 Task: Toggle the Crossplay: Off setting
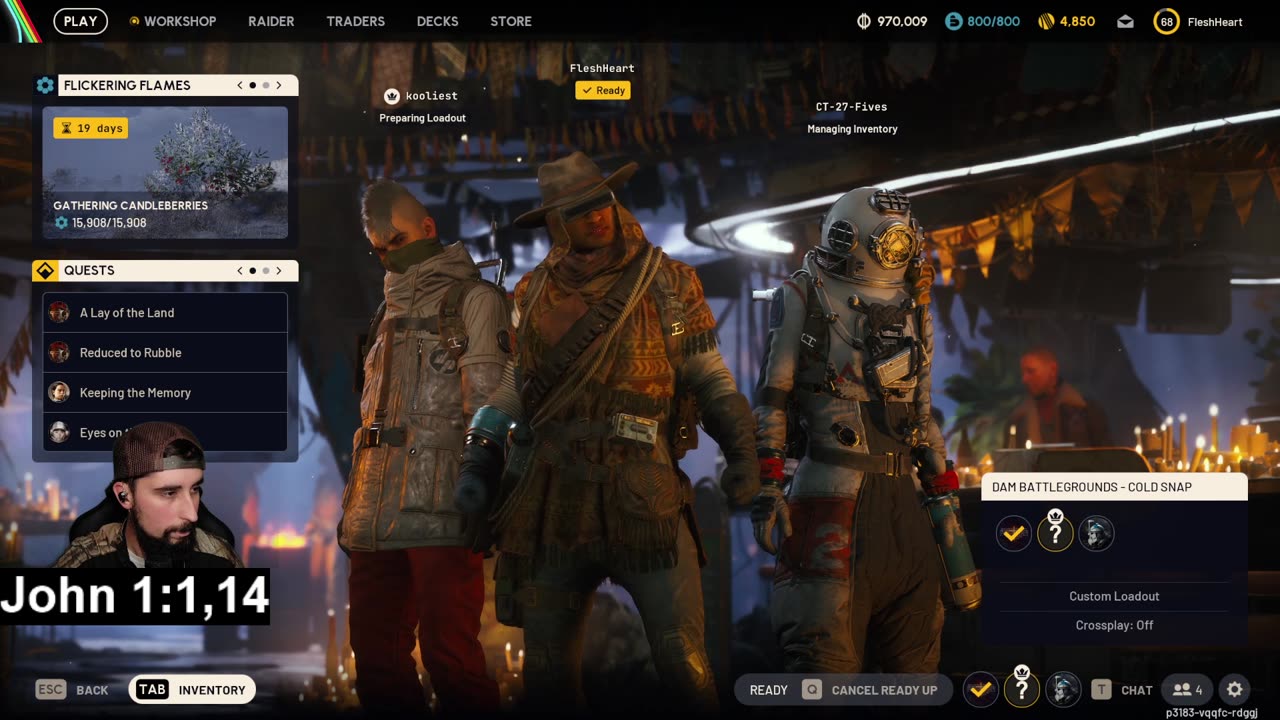pos(1114,625)
